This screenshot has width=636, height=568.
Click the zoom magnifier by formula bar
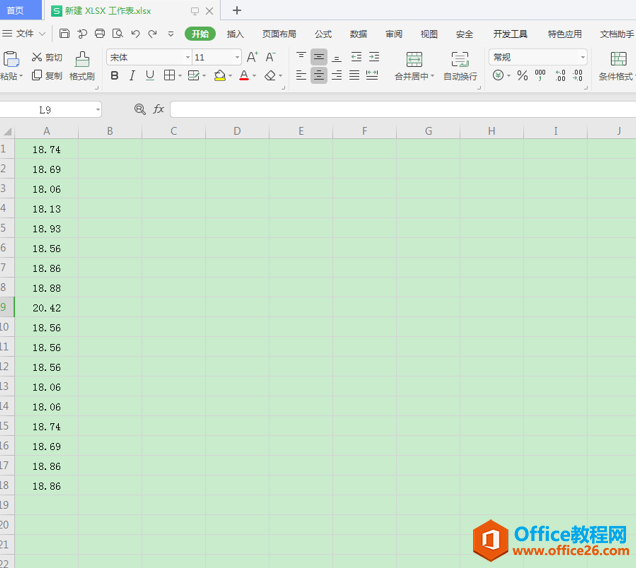coord(140,109)
